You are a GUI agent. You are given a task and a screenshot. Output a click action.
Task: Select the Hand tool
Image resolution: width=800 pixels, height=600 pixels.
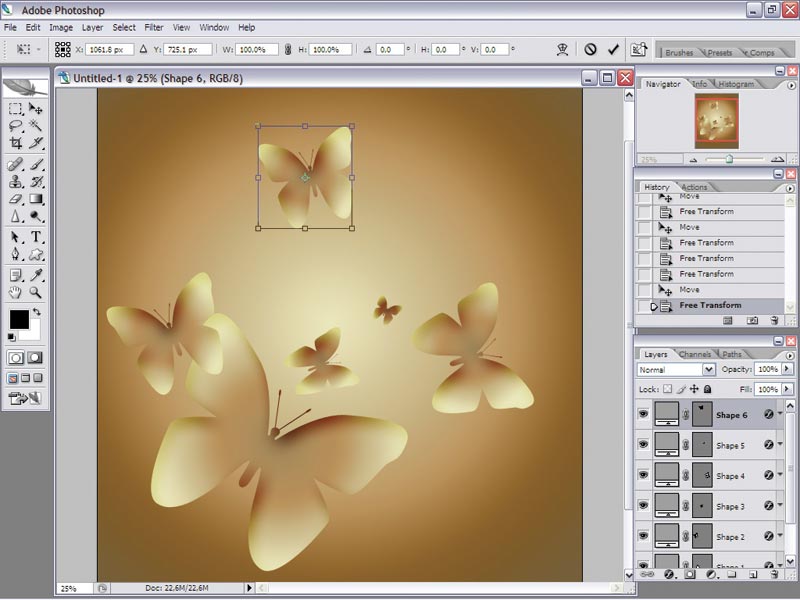pyautogui.click(x=15, y=293)
